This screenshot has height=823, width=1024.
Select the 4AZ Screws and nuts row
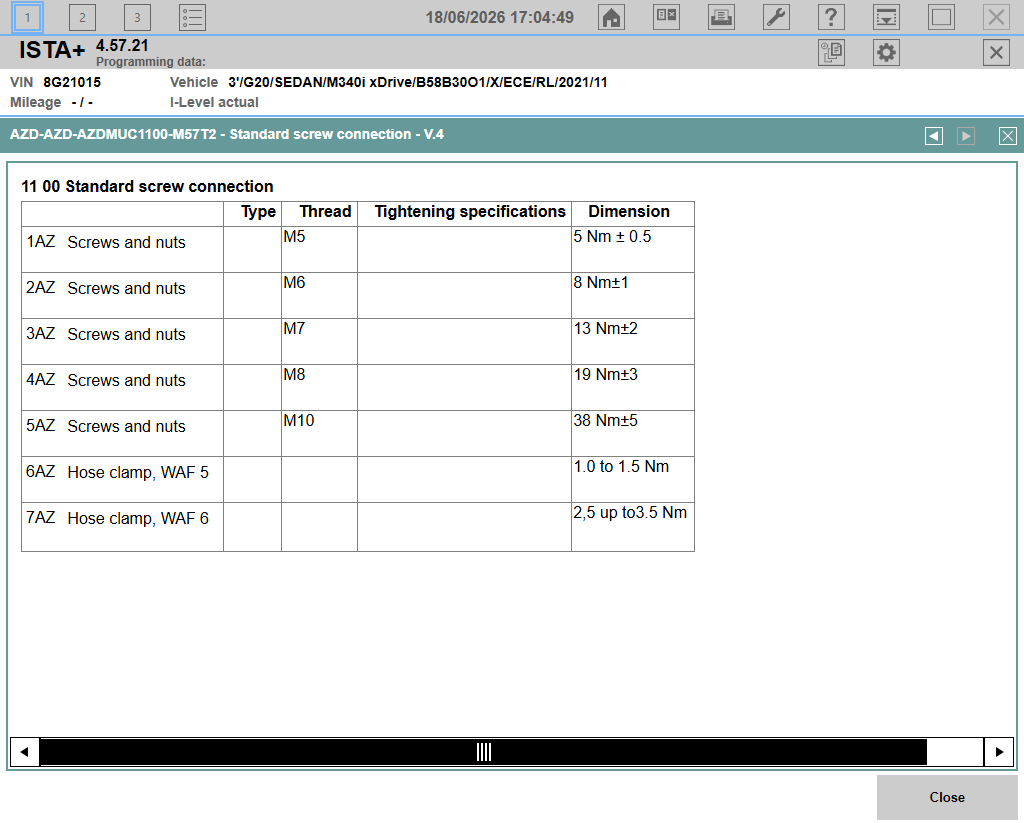[358, 387]
